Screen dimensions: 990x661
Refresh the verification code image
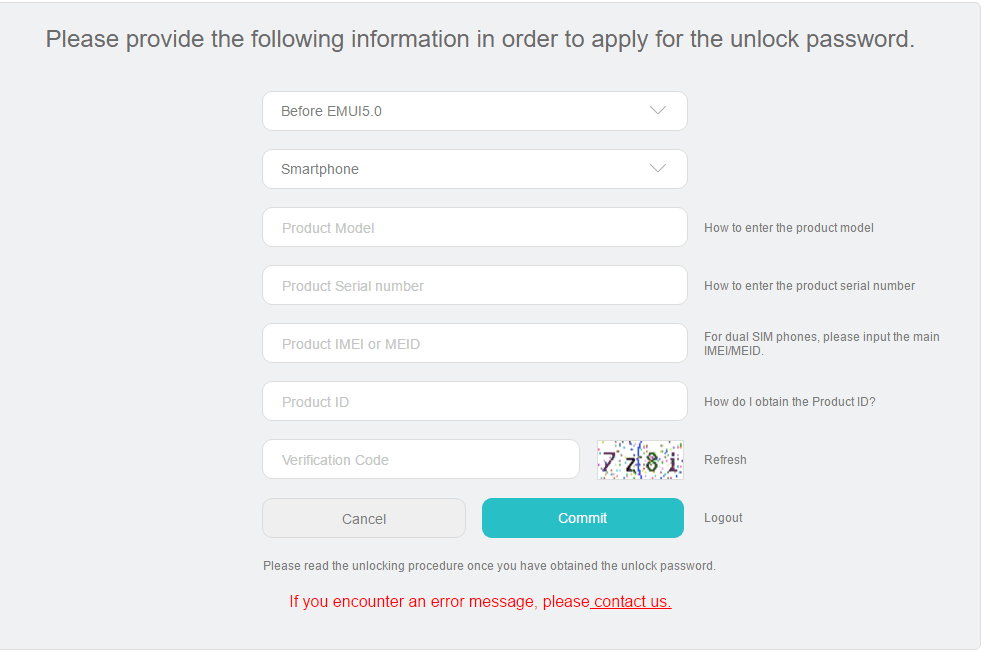click(725, 460)
